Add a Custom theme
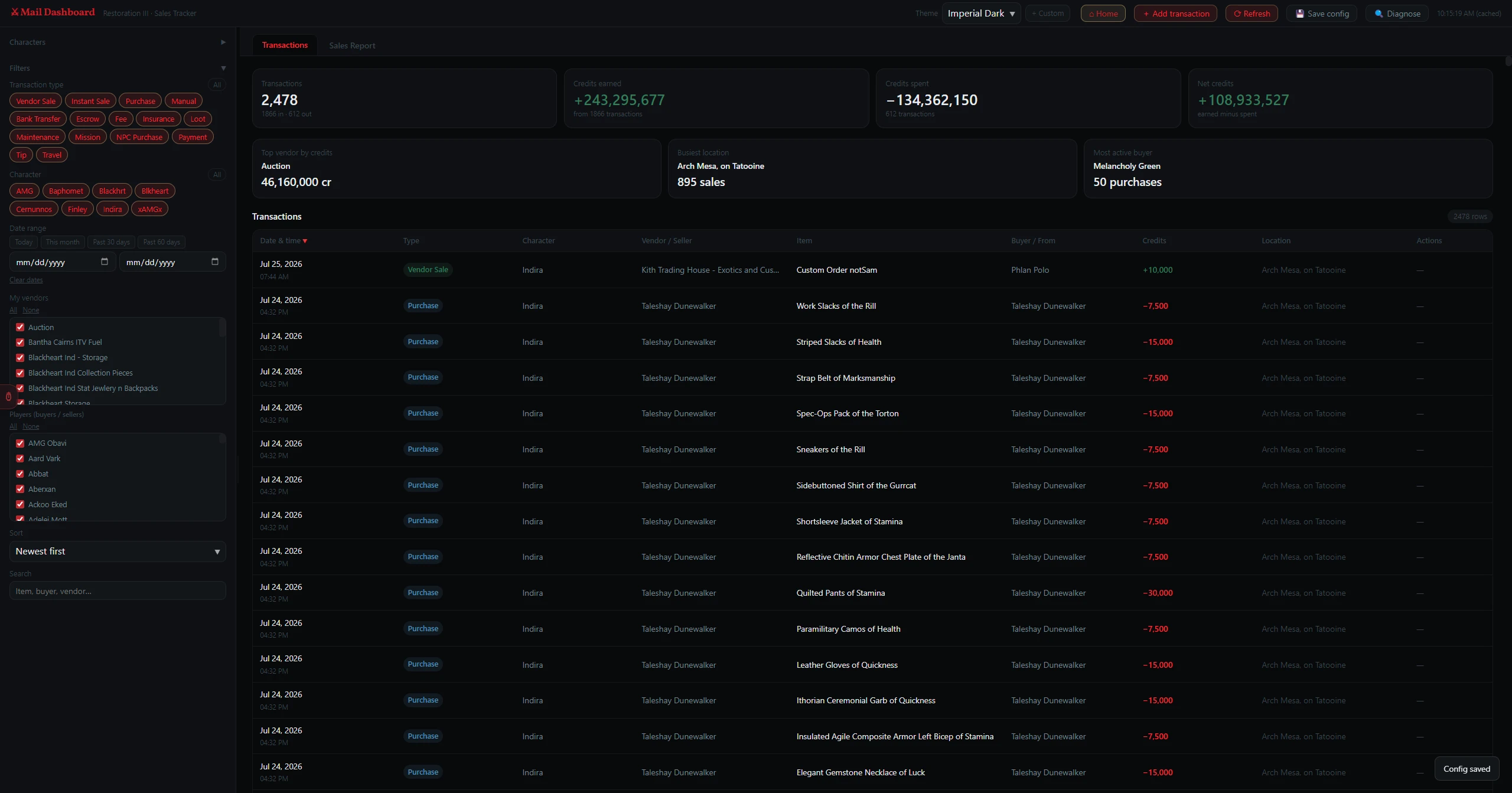 [1048, 13]
